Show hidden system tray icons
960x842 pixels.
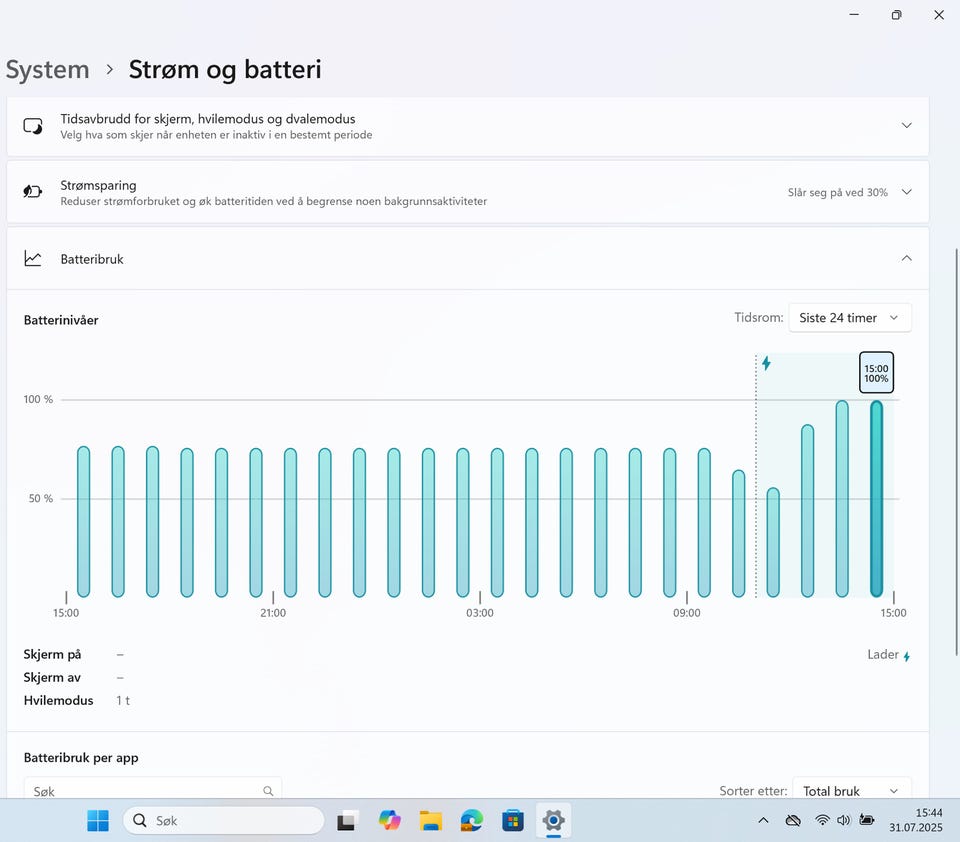point(763,820)
